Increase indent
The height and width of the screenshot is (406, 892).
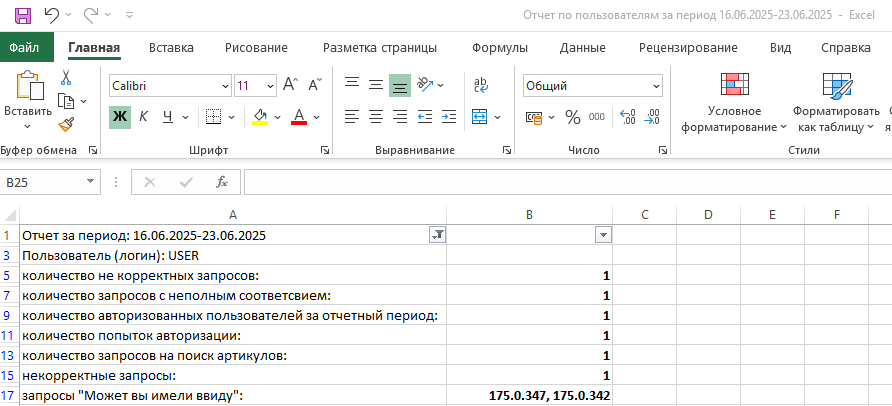(449, 117)
